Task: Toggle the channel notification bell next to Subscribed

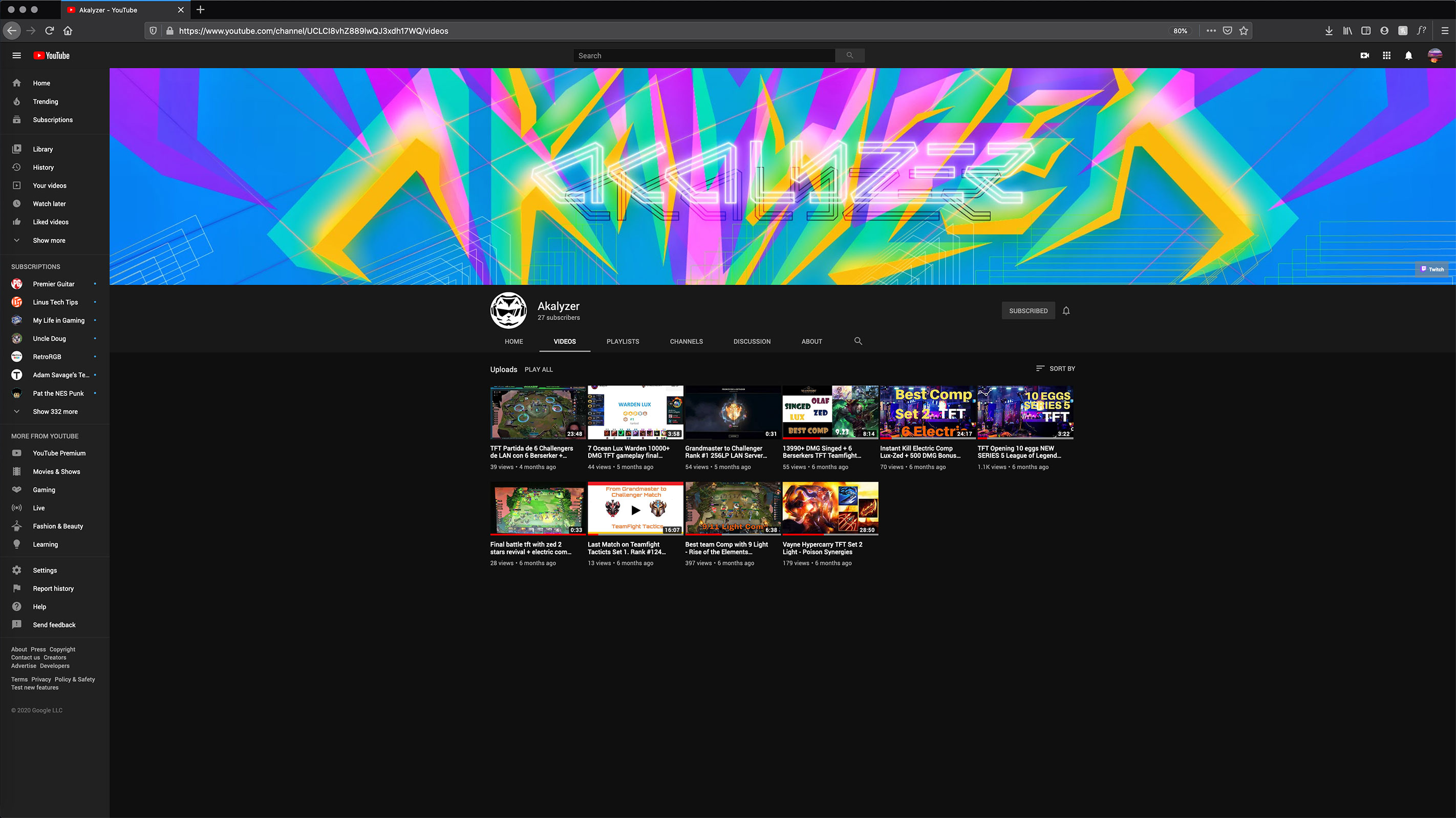Action: tap(1066, 310)
